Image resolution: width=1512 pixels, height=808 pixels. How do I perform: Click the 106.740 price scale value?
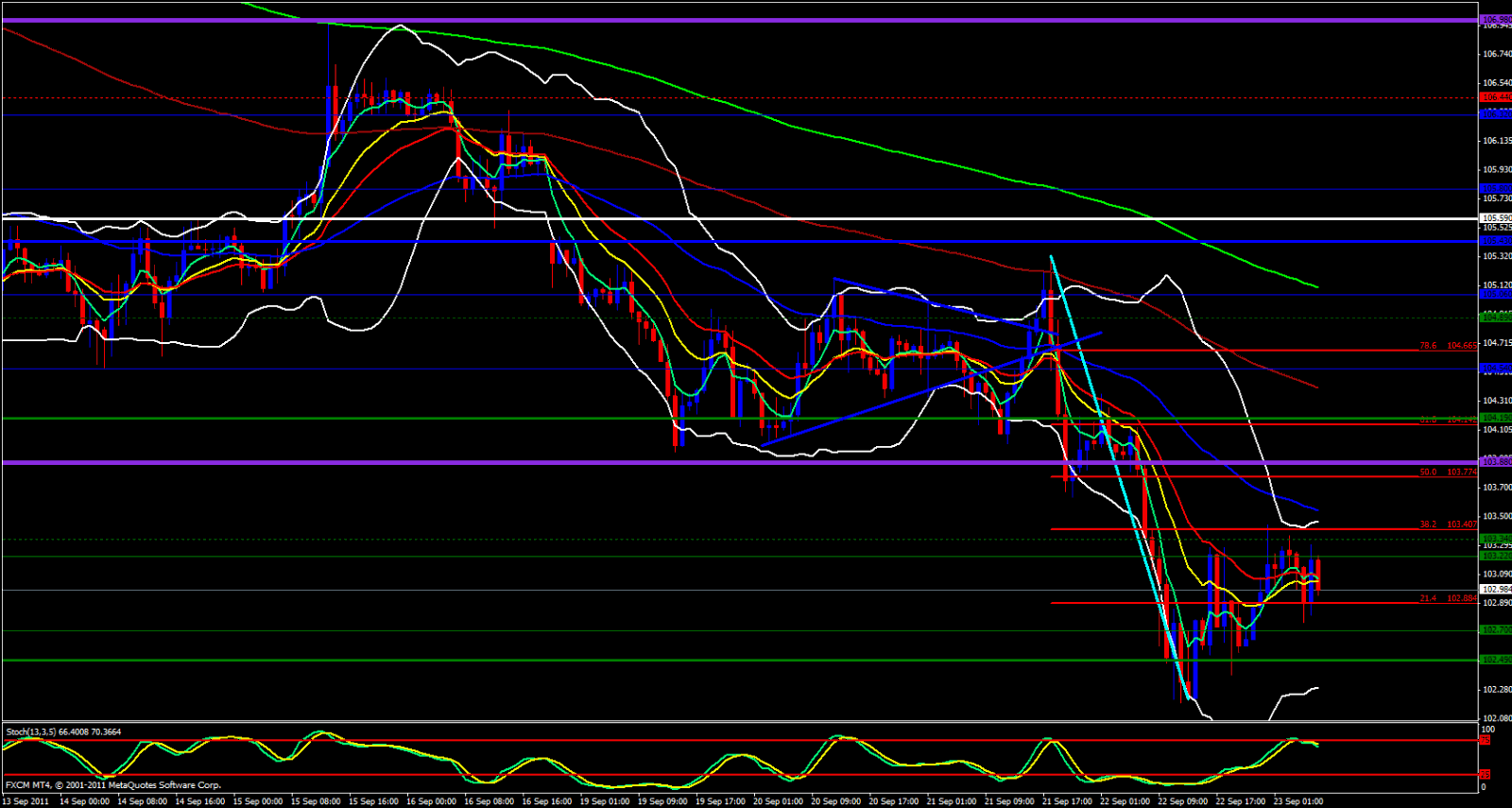pos(1497,54)
